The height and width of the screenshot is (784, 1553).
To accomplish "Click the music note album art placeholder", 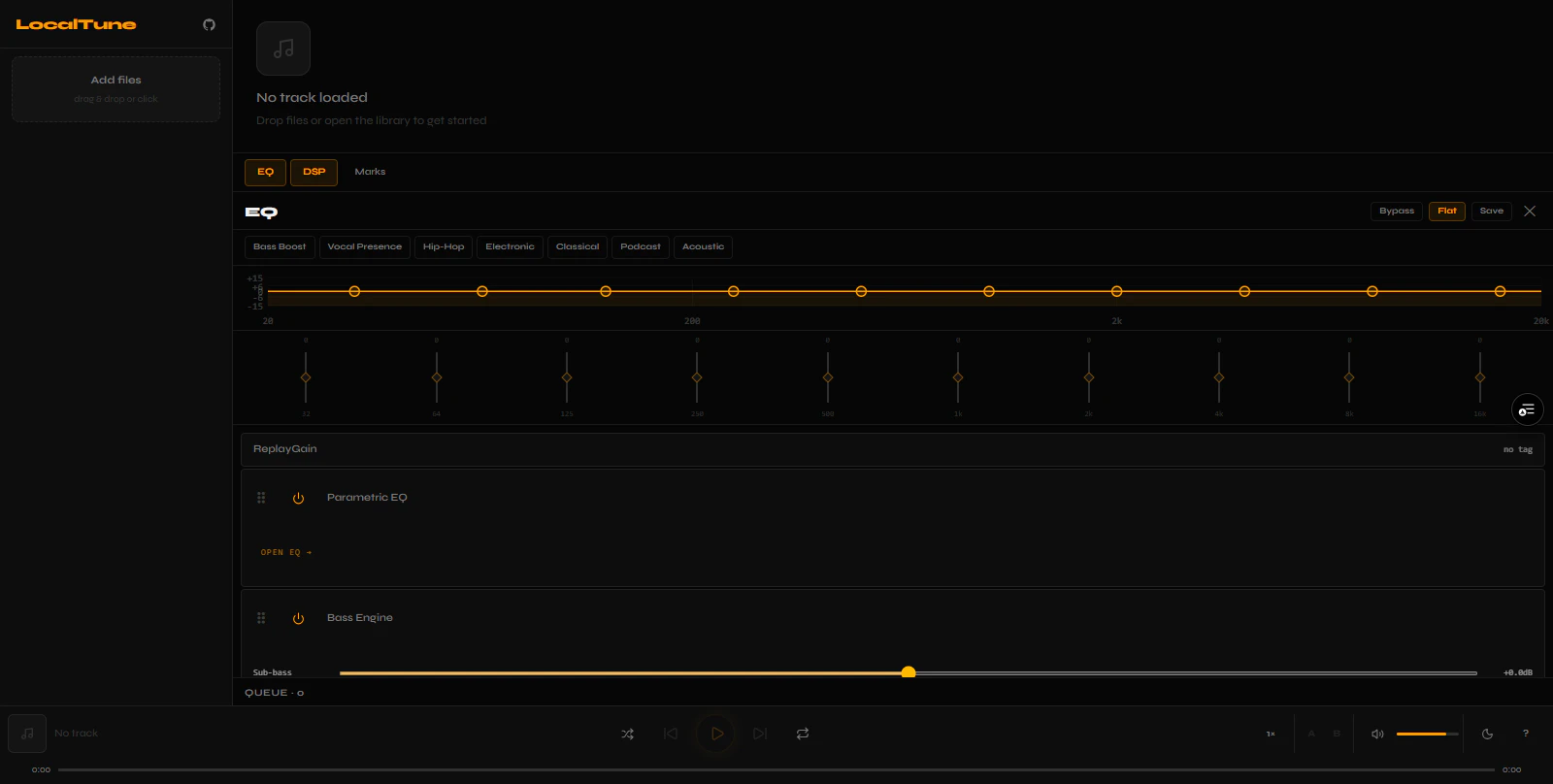I will 283,49.
